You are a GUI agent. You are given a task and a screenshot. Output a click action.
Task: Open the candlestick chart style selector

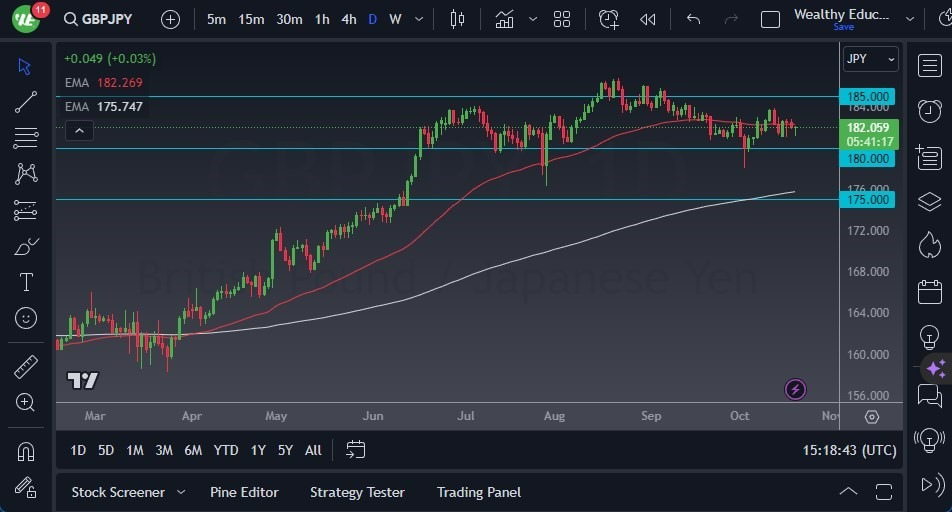point(457,19)
